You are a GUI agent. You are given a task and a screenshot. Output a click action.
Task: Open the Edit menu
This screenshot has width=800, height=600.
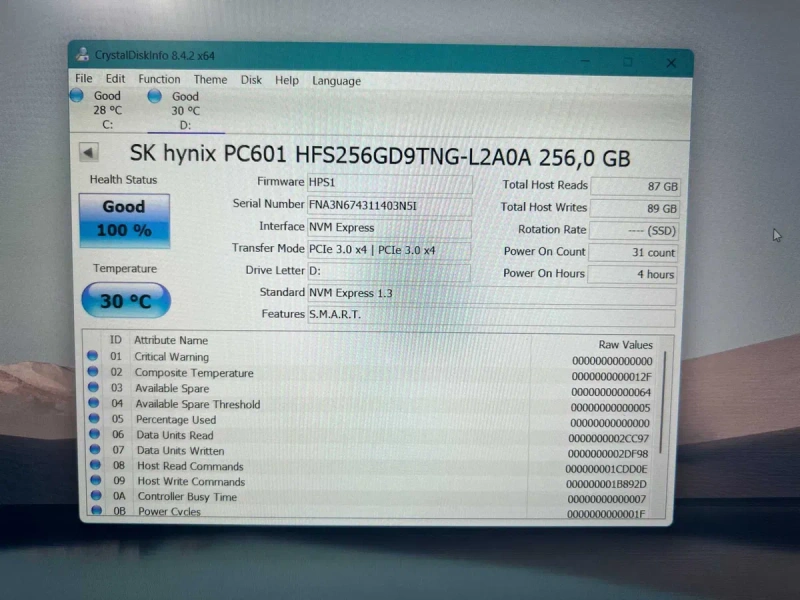[115, 79]
